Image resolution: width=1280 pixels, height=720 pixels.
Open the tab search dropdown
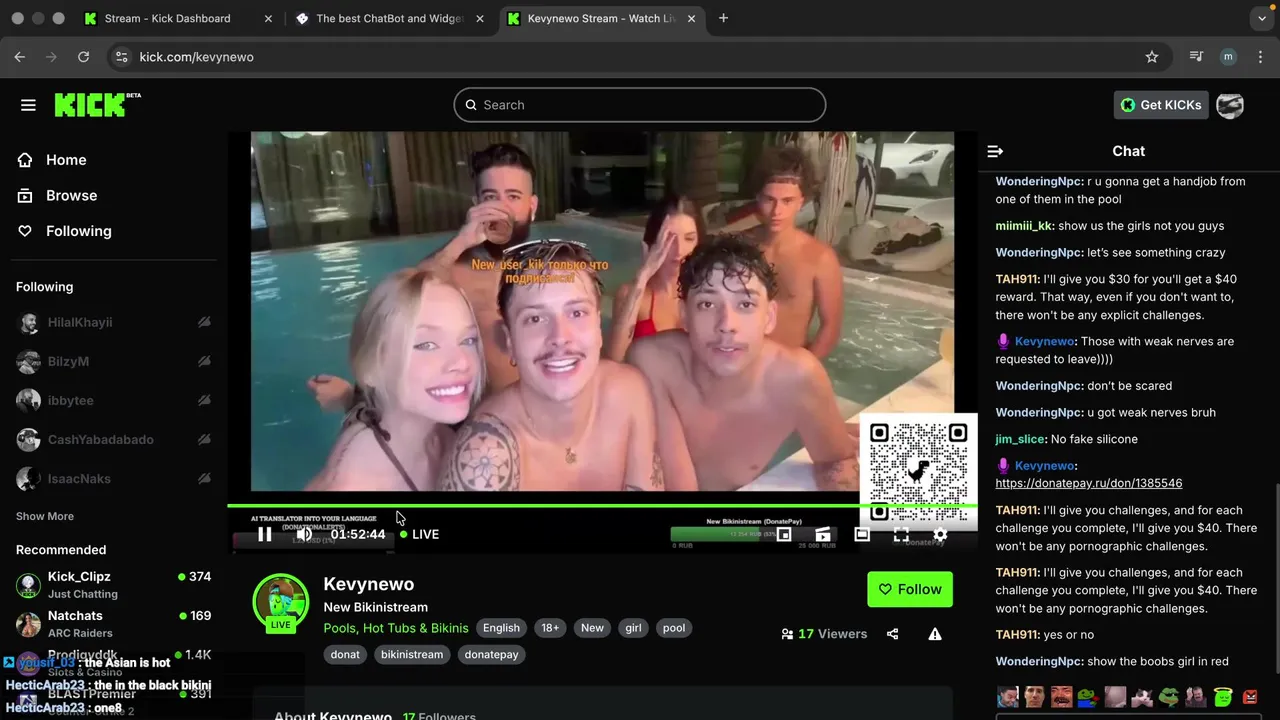[x=1262, y=18]
